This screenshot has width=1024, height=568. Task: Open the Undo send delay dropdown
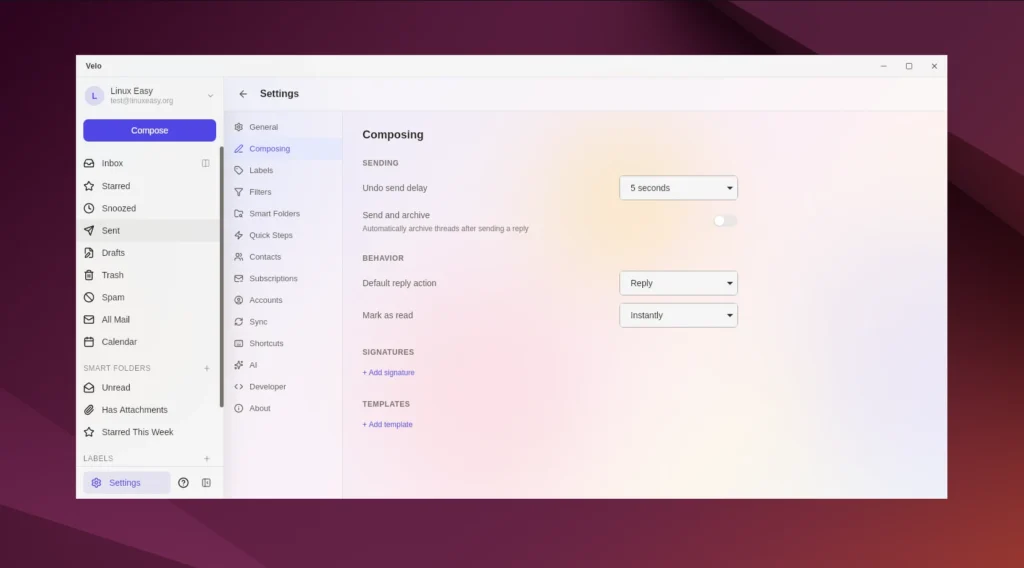[x=678, y=188]
